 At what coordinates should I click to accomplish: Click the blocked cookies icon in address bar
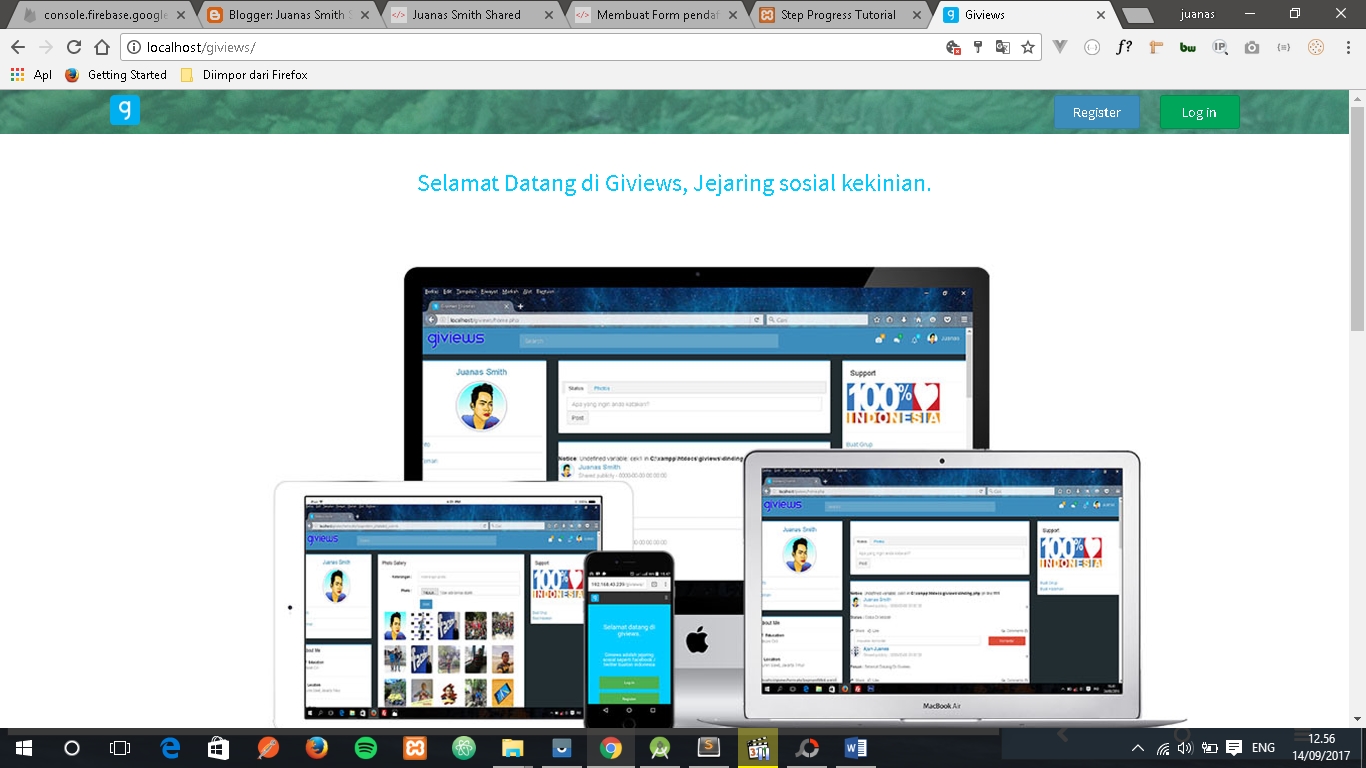953,47
